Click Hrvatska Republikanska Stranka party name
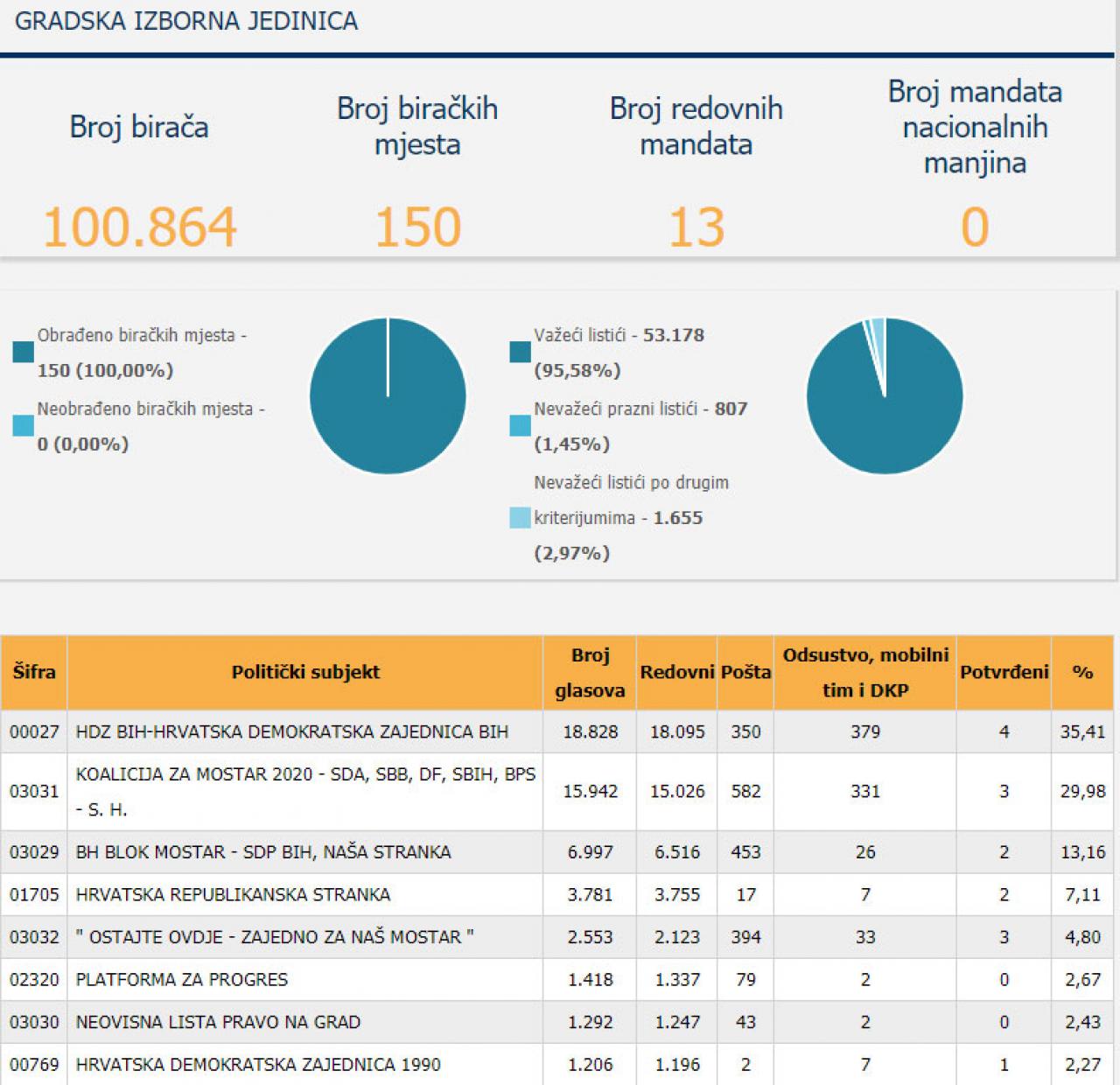Image resolution: width=1120 pixels, height=1085 pixels. pos(233,894)
